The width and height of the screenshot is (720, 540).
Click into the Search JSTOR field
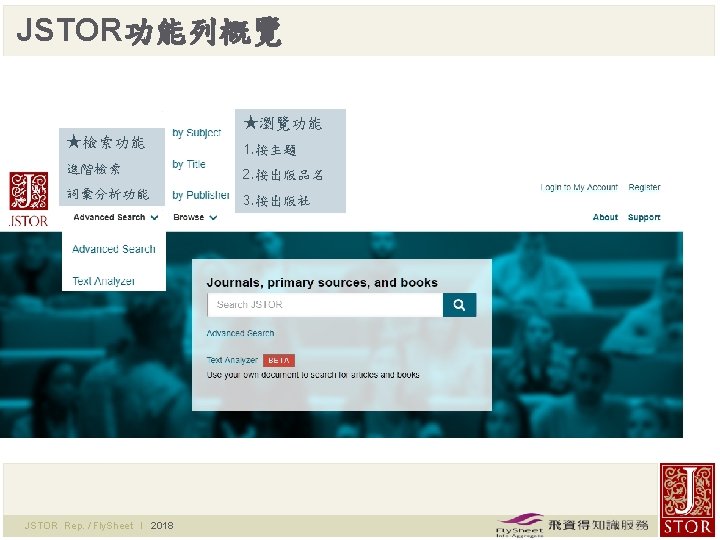(325, 305)
